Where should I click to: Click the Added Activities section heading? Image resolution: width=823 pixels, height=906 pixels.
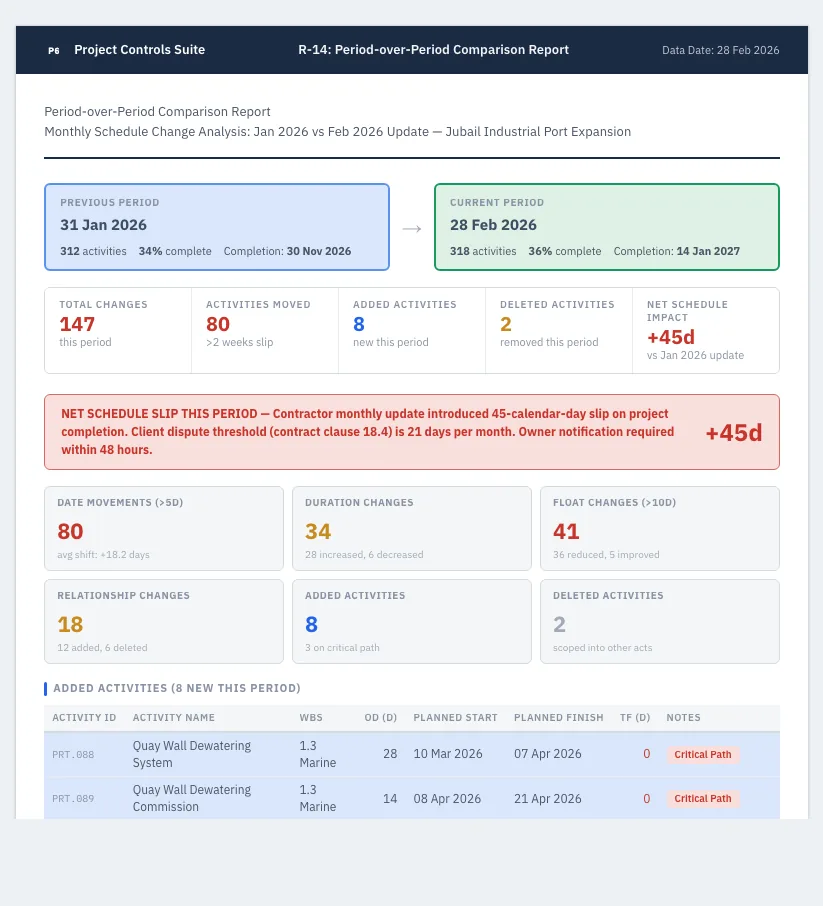[177, 688]
